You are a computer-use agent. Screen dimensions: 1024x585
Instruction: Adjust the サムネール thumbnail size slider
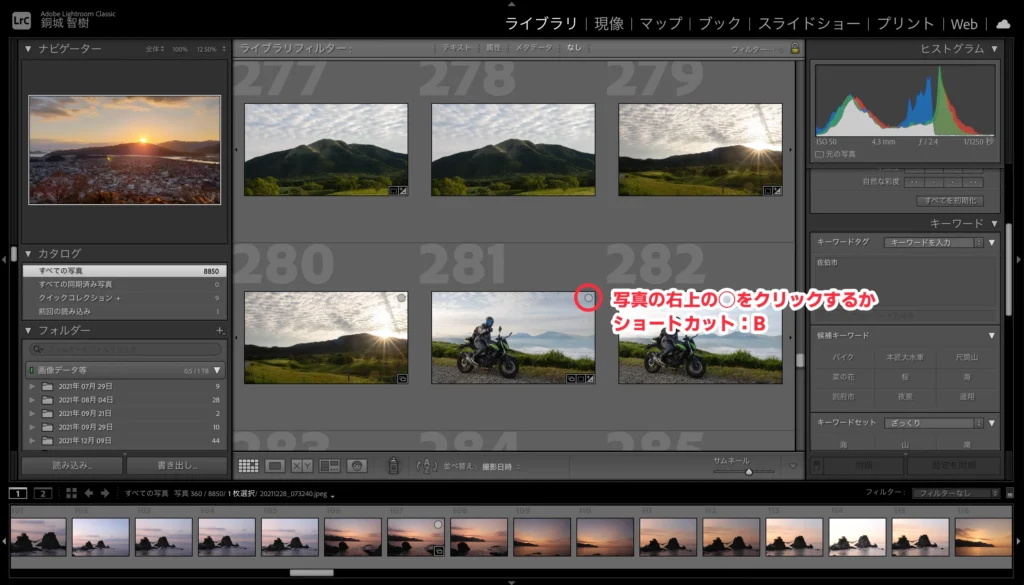pos(747,471)
